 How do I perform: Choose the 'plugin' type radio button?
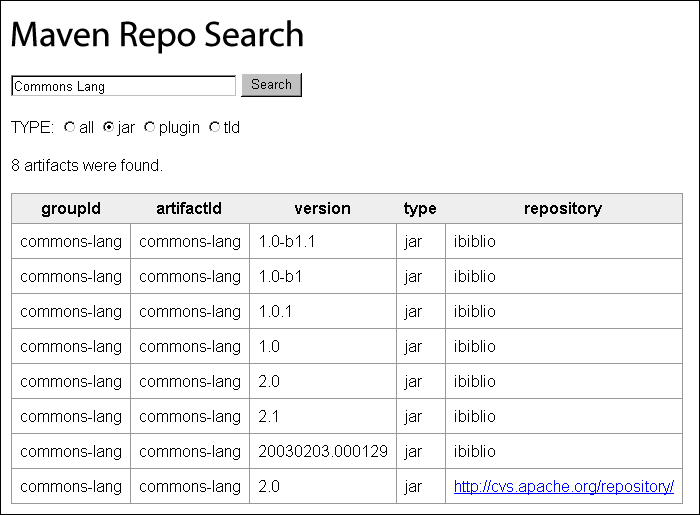[x=150, y=127]
